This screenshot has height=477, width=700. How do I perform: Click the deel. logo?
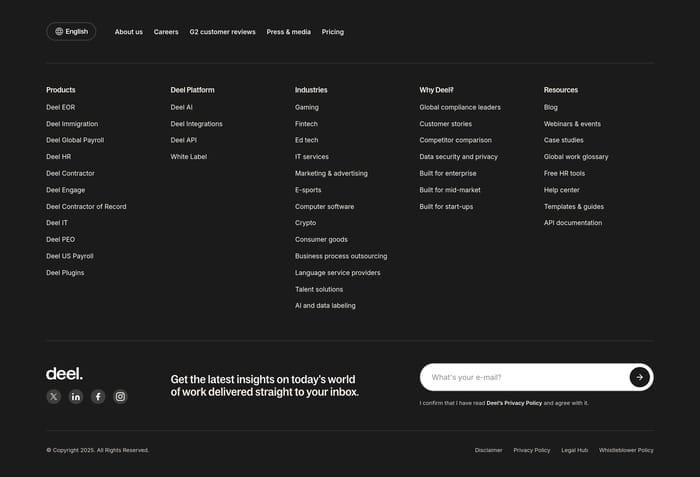pyautogui.click(x=64, y=374)
